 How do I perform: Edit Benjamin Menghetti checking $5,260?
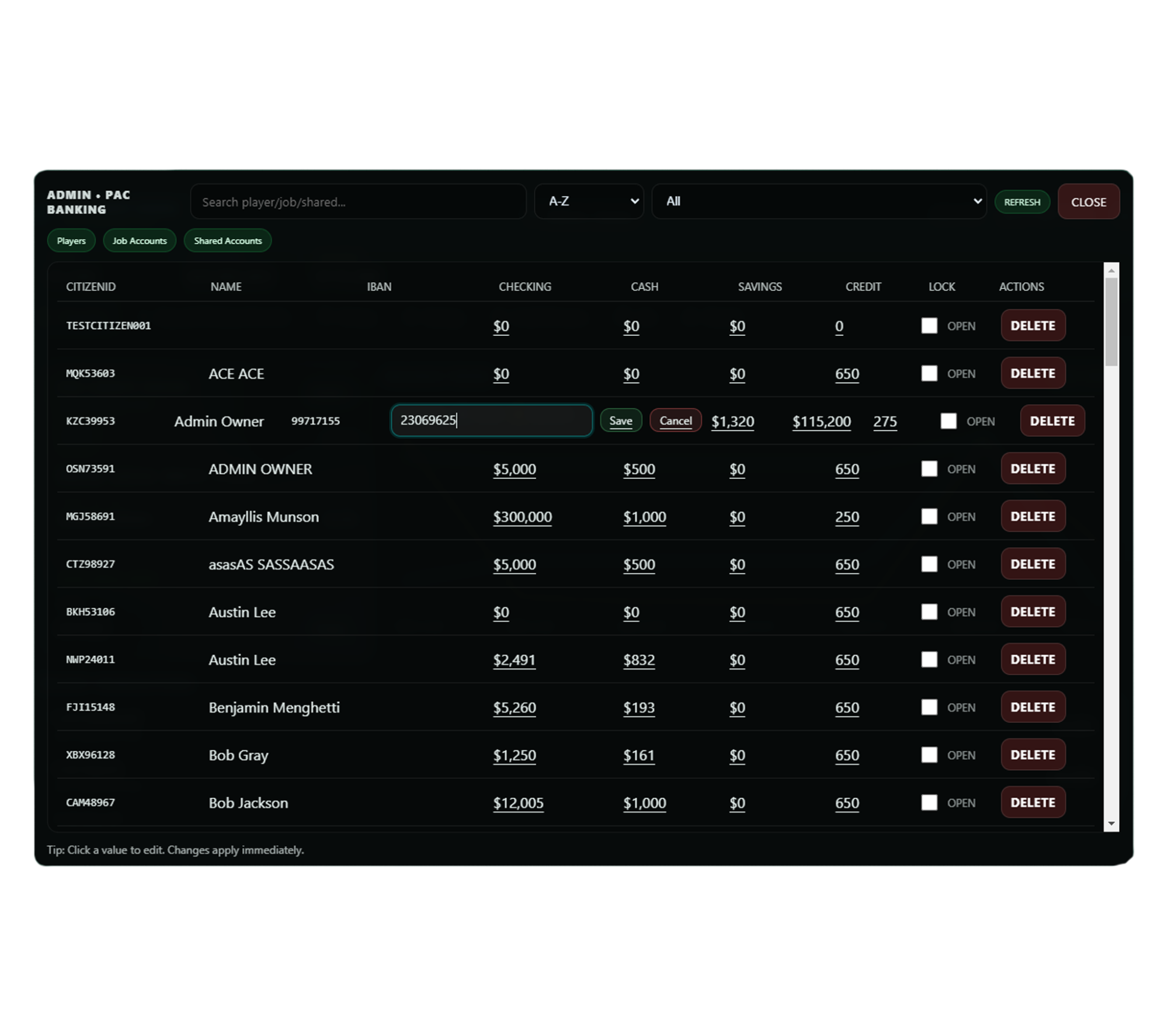514,708
